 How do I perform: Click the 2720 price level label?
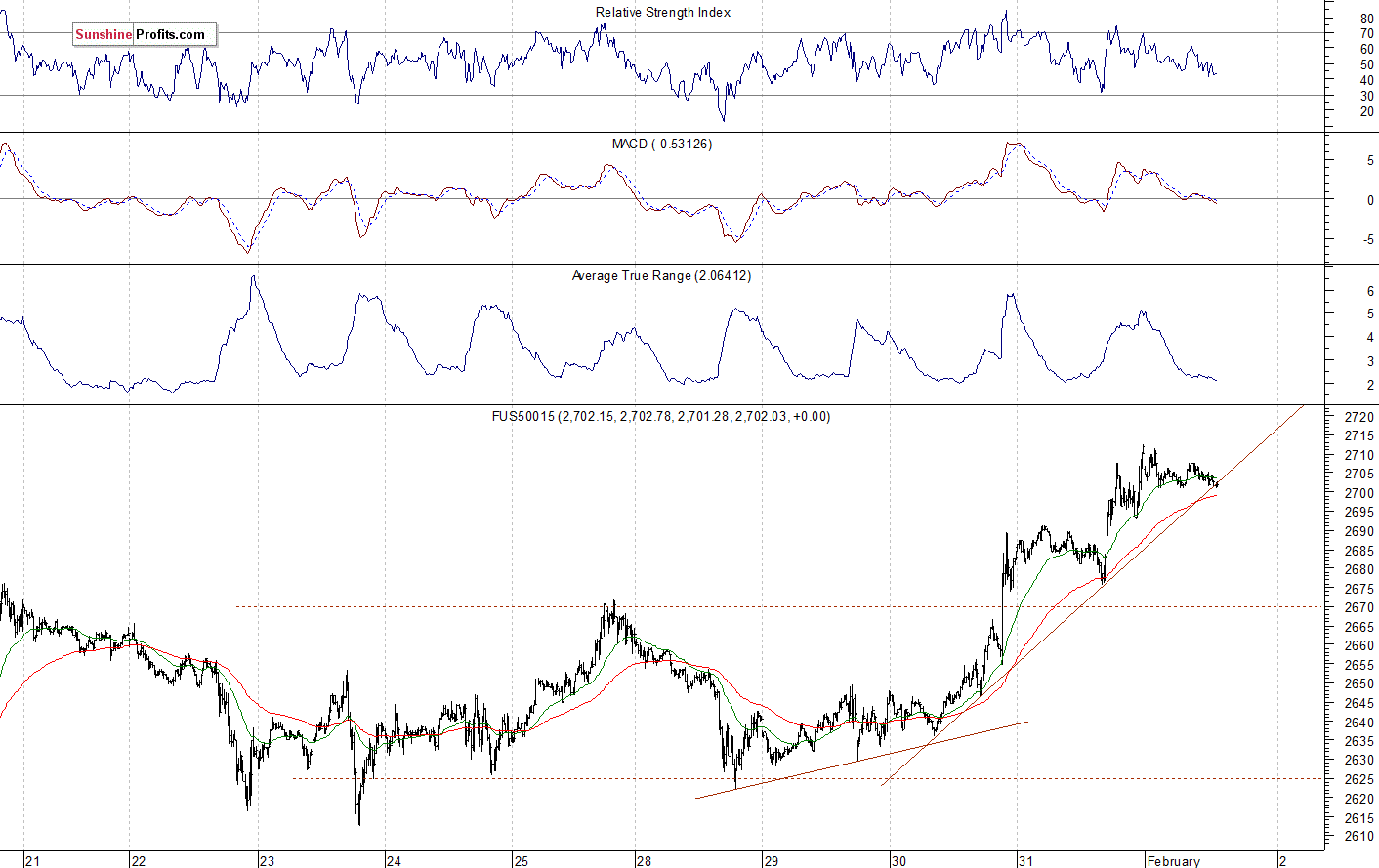pyautogui.click(x=1359, y=417)
